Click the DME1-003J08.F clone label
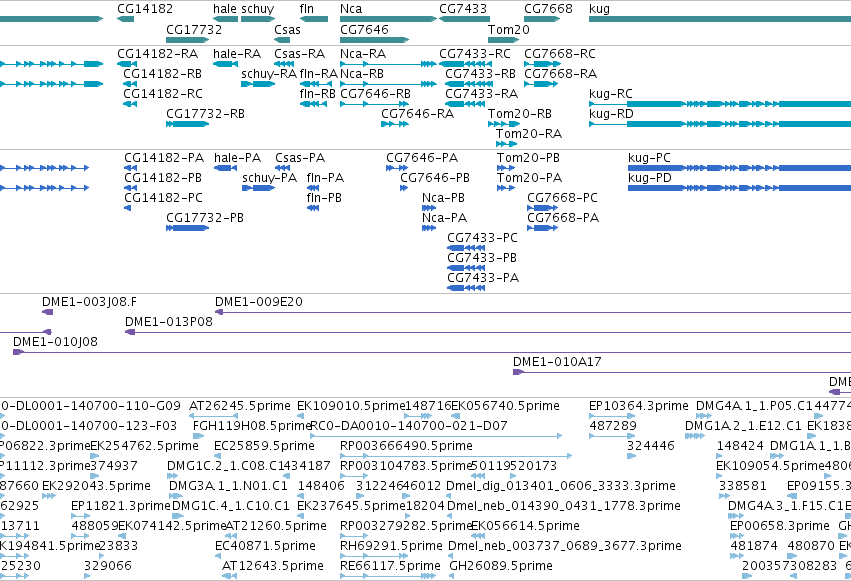851x581 pixels. (90, 302)
